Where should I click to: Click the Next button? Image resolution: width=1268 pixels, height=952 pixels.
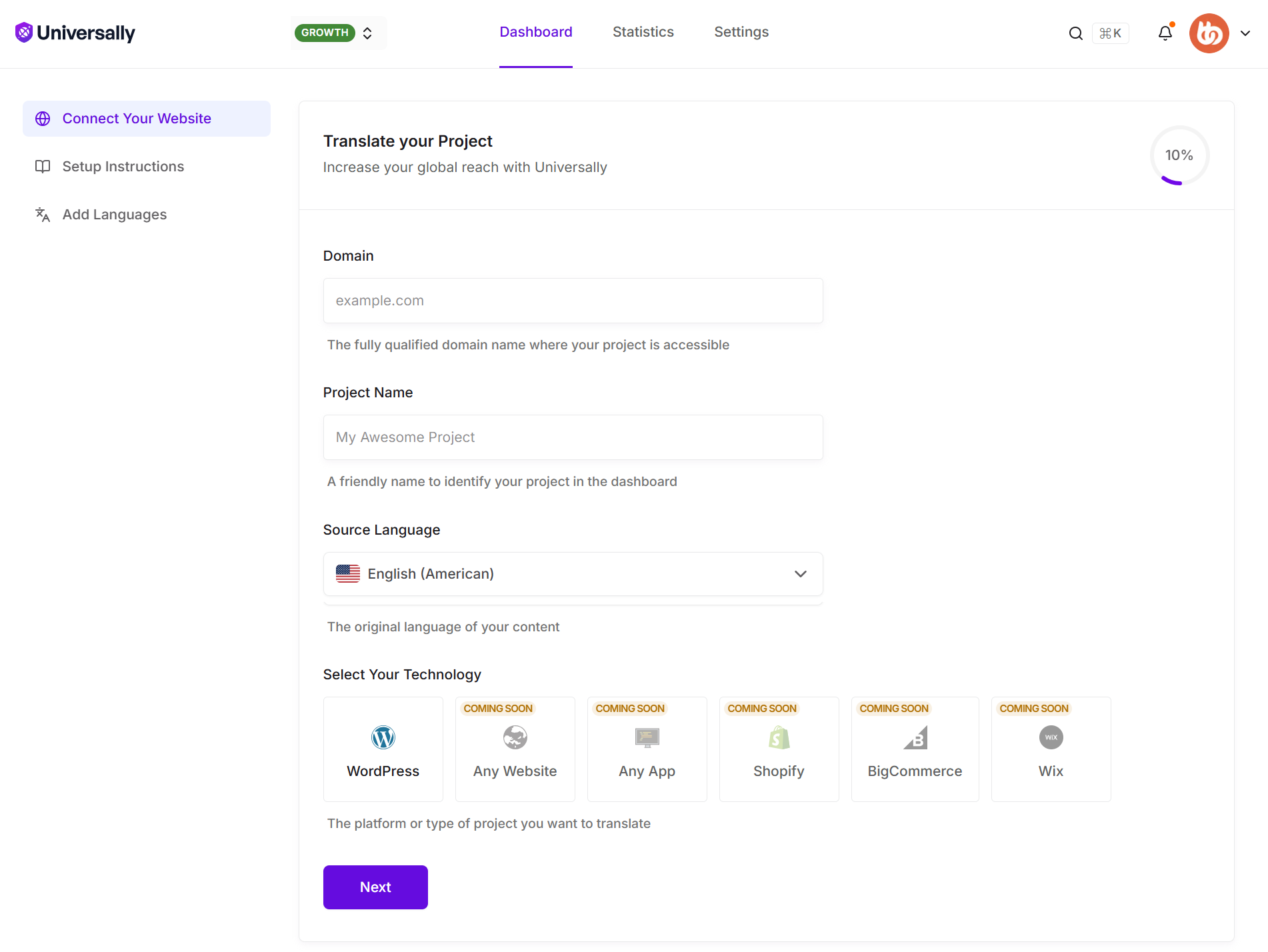click(x=375, y=887)
